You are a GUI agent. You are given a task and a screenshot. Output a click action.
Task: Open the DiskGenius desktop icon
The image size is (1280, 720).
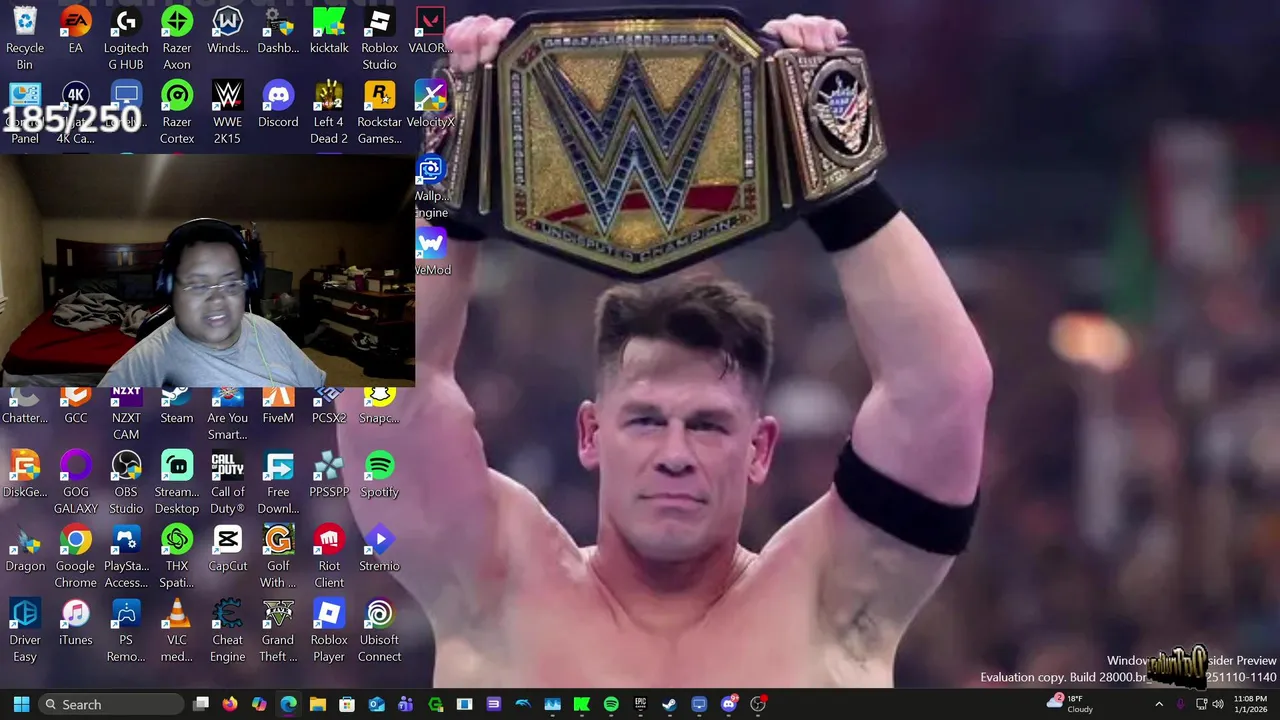click(x=25, y=474)
